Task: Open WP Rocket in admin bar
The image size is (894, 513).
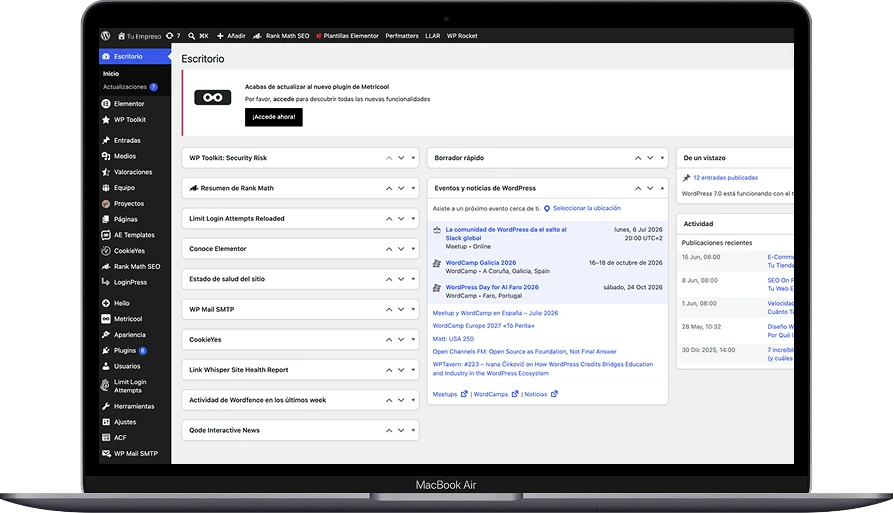Action: (462, 36)
